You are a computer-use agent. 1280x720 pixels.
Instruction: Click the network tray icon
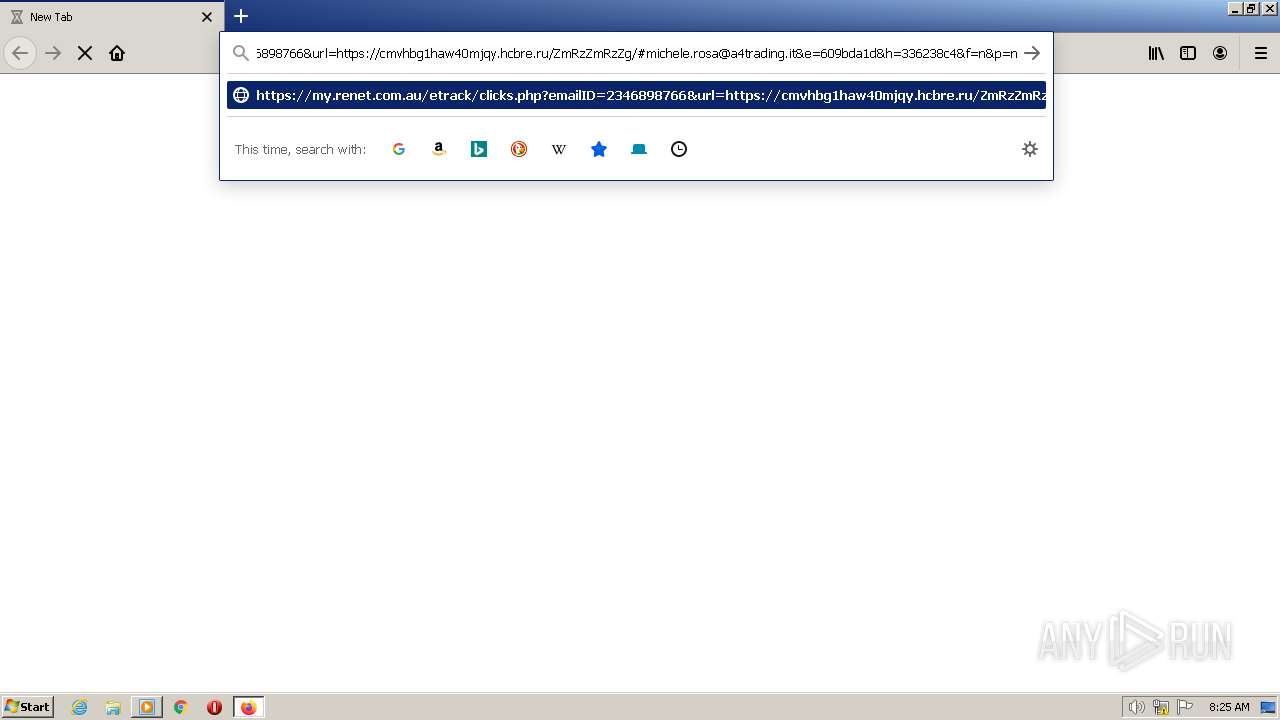[1161, 707]
